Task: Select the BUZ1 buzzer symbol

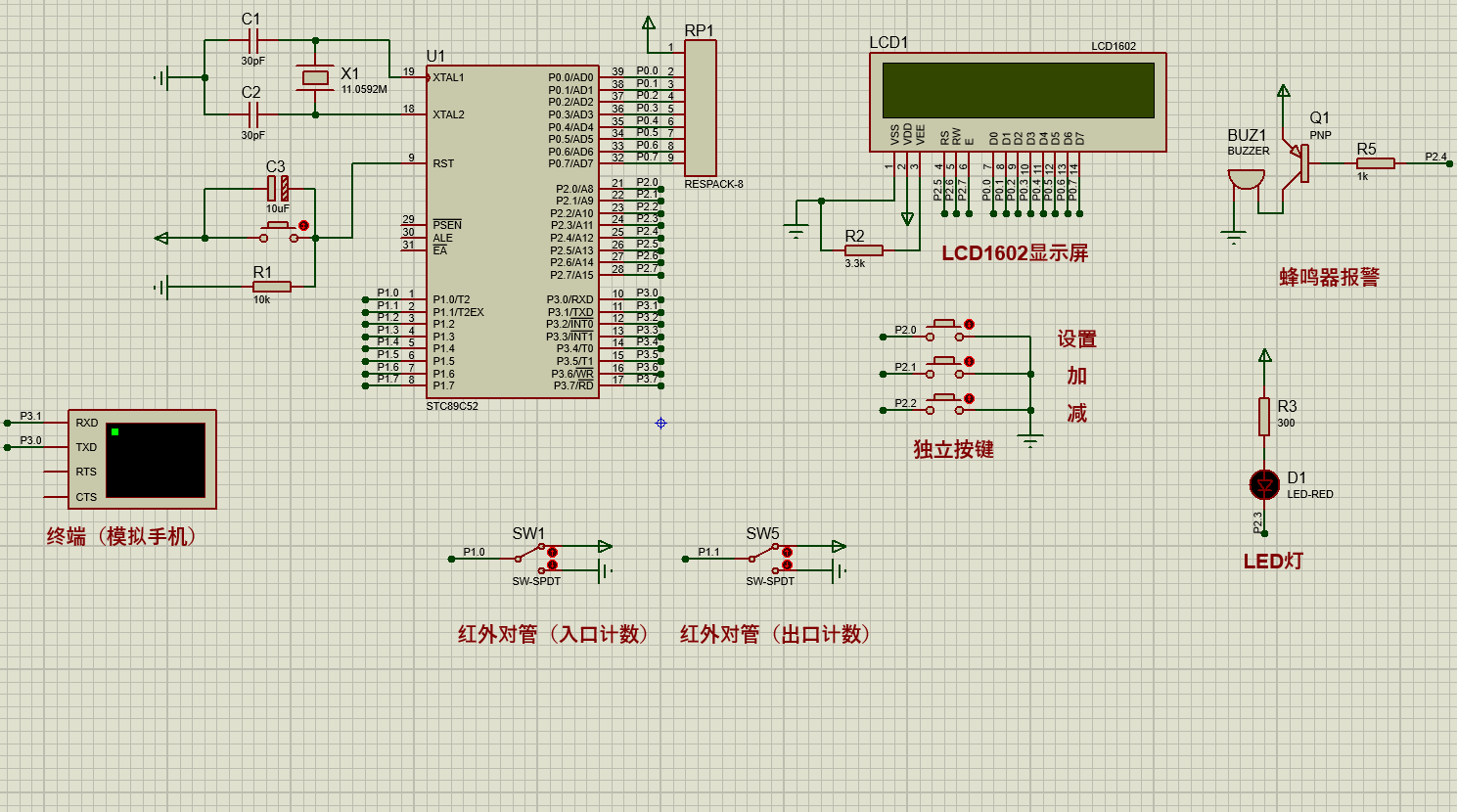Action: point(1246,179)
